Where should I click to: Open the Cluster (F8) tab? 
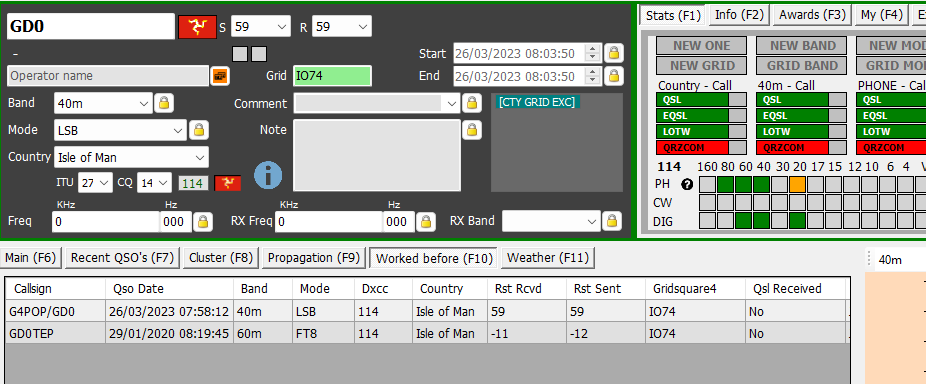(x=221, y=258)
